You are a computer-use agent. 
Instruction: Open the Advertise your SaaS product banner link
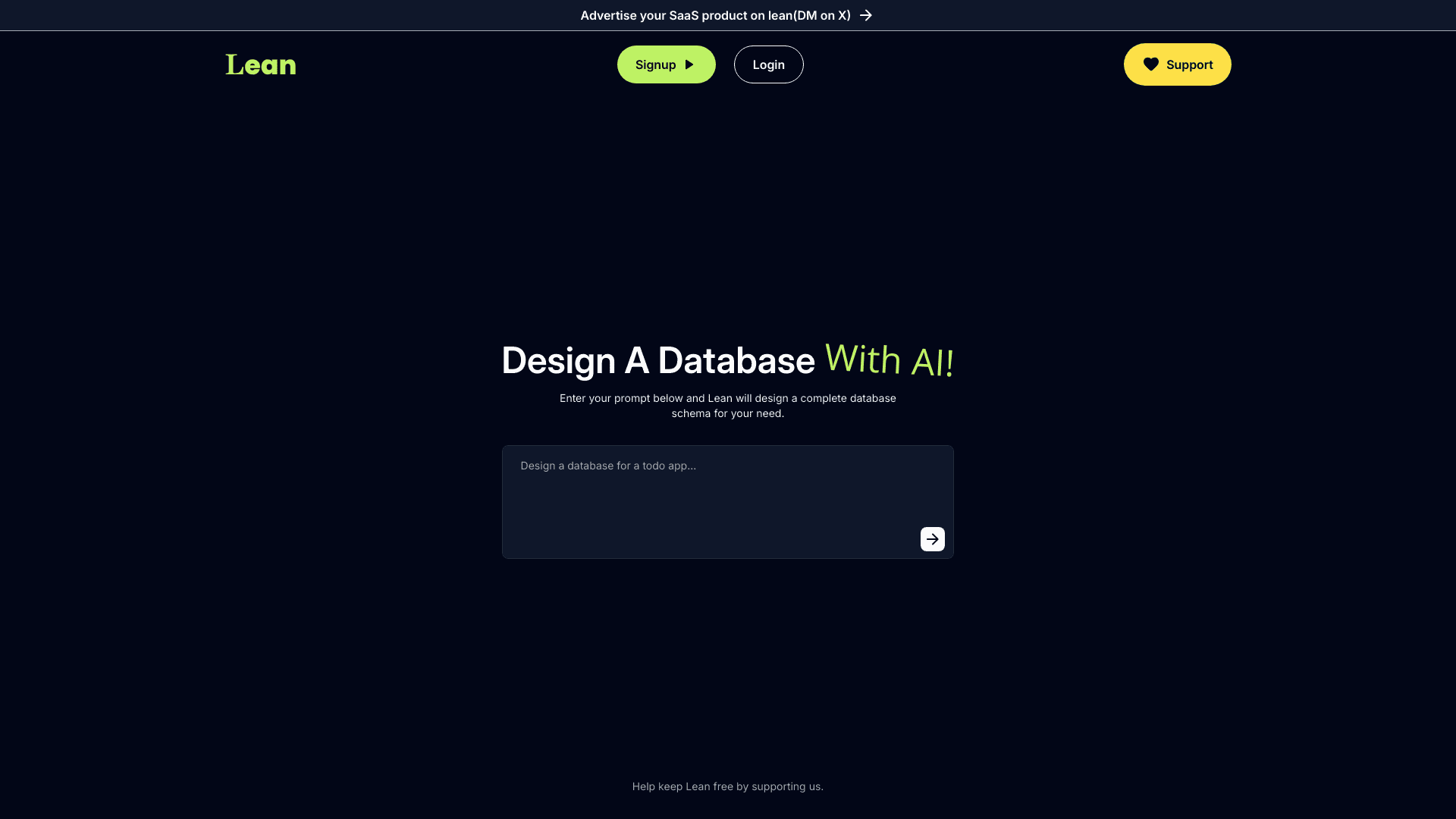point(715,15)
